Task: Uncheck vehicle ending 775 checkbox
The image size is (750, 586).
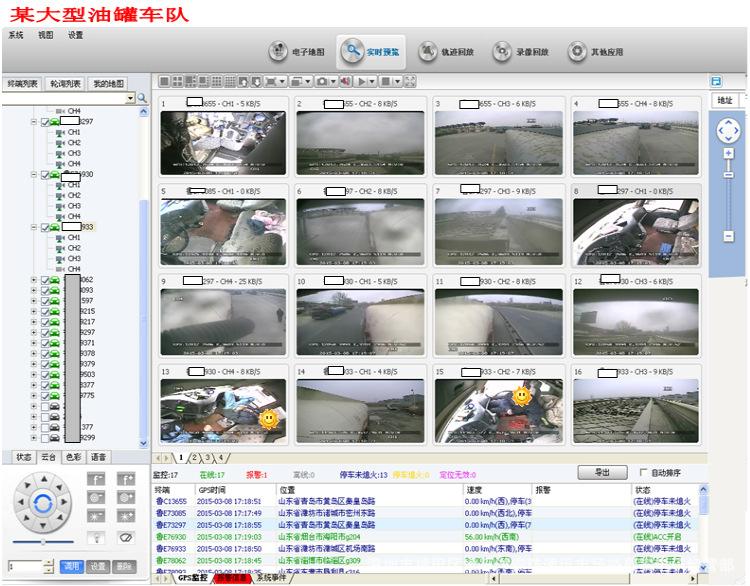Action: (x=45, y=396)
